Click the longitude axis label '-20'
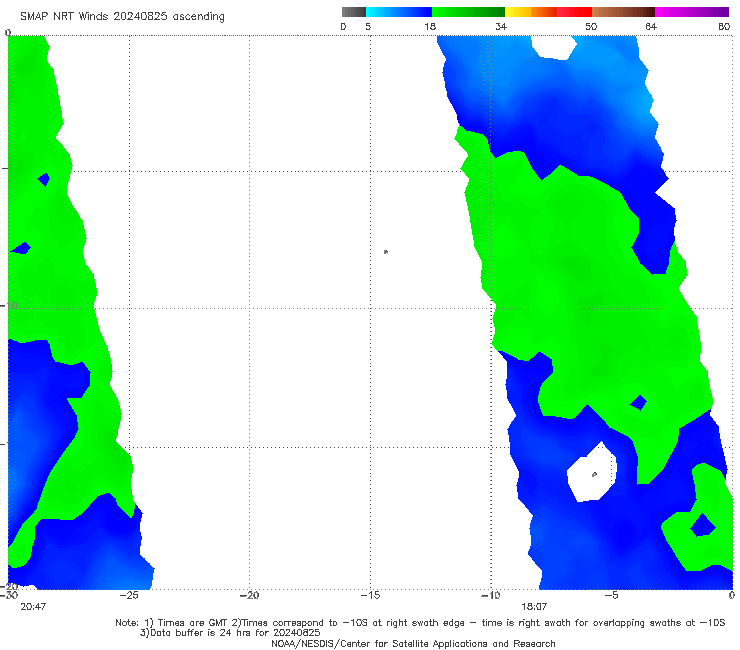 point(250,595)
